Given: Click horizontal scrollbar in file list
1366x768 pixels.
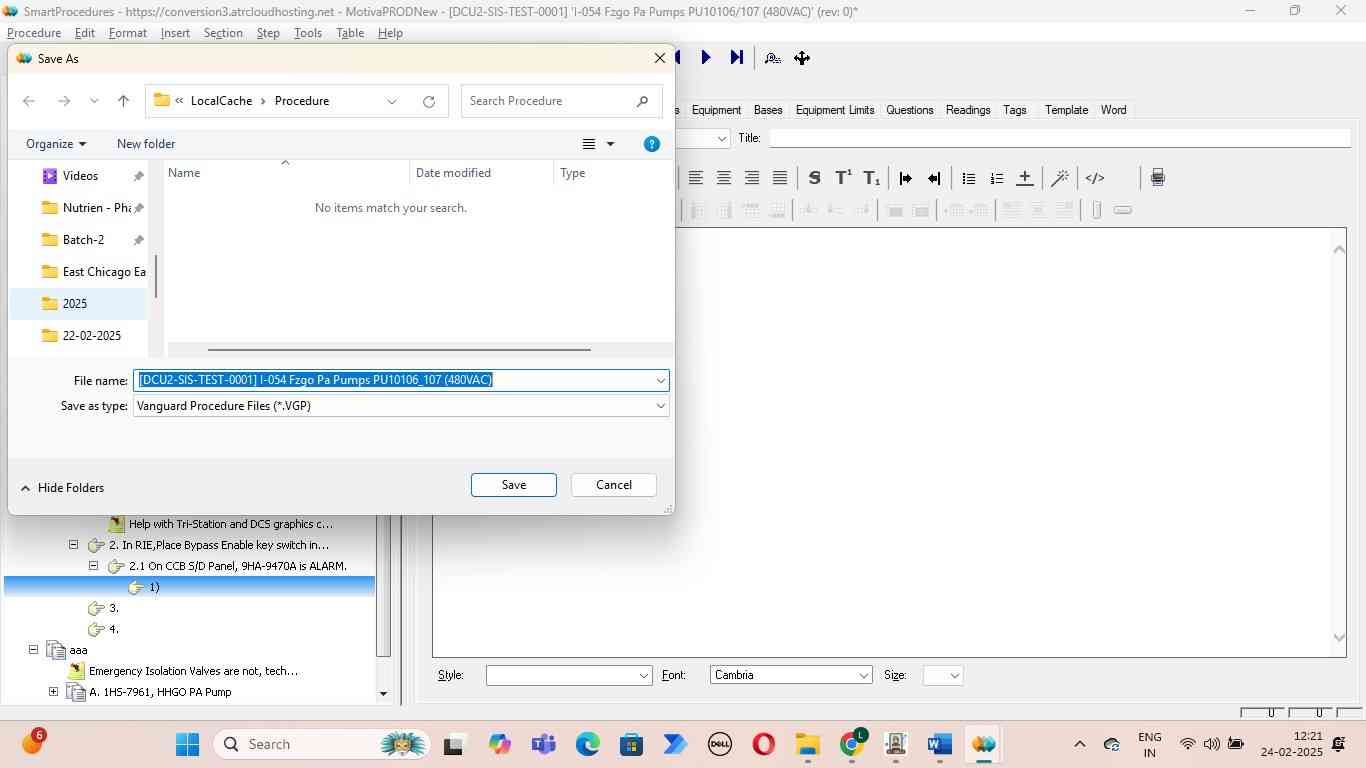Looking at the screenshot, I should point(399,350).
